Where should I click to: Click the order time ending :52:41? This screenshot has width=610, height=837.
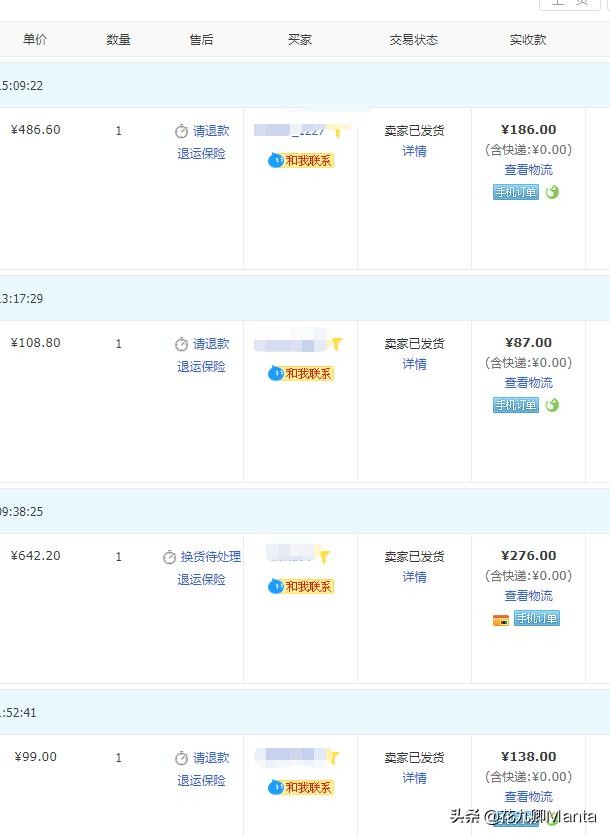coord(18,713)
